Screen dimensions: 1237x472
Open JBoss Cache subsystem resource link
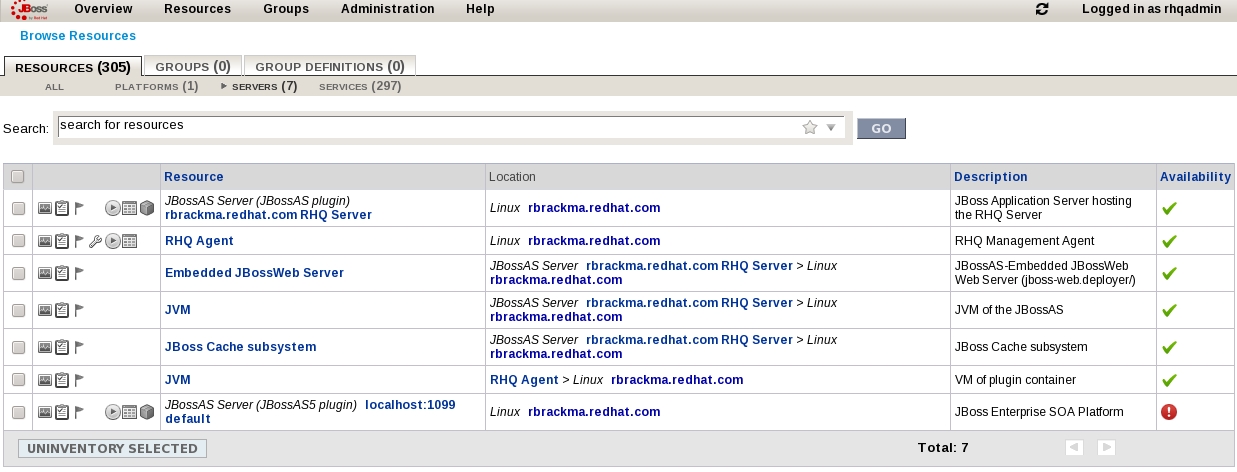(240, 347)
